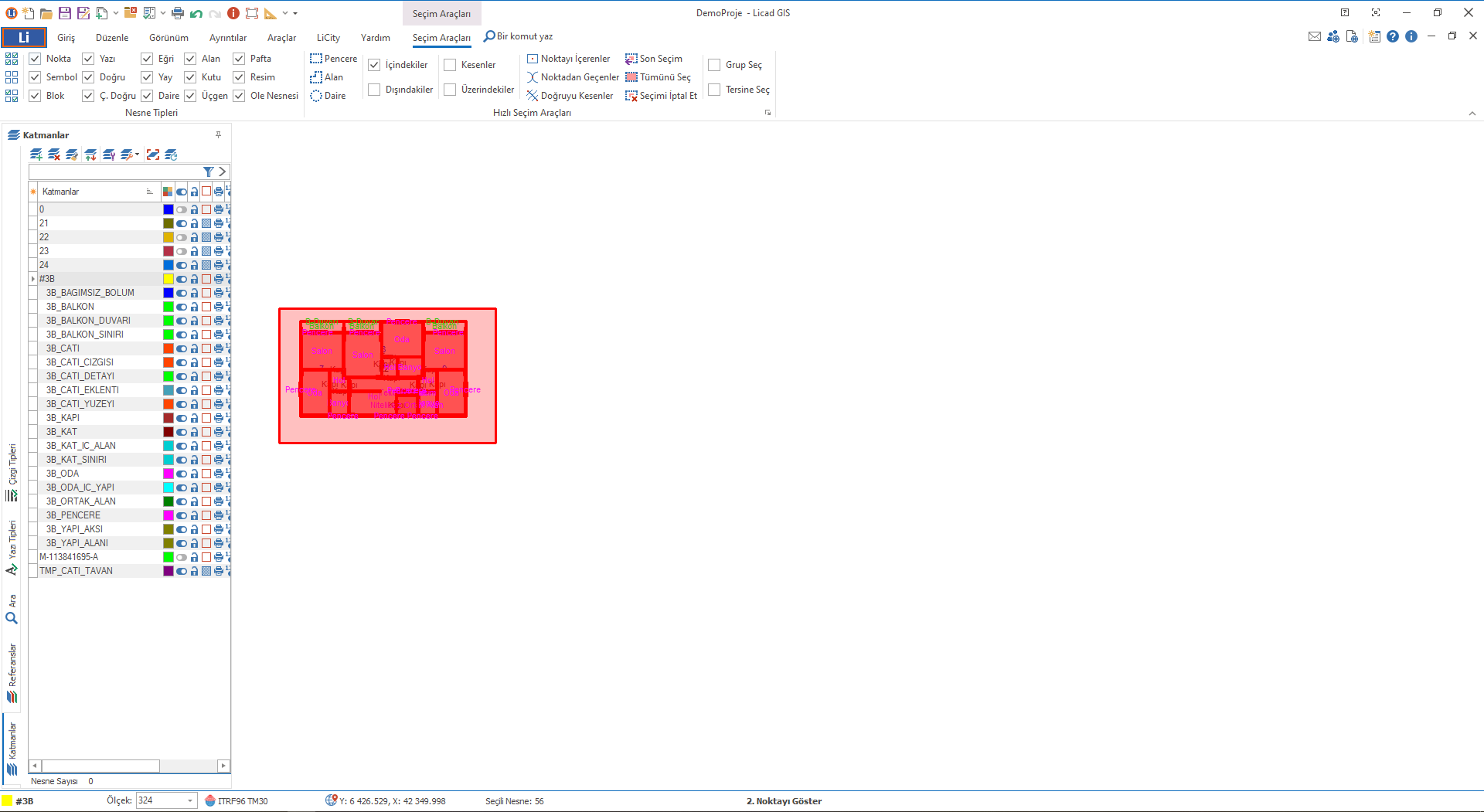Click the arrow next to the layer filter icon
The width and height of the screenshot is (1484, 812).
click(x=222, y=172)
